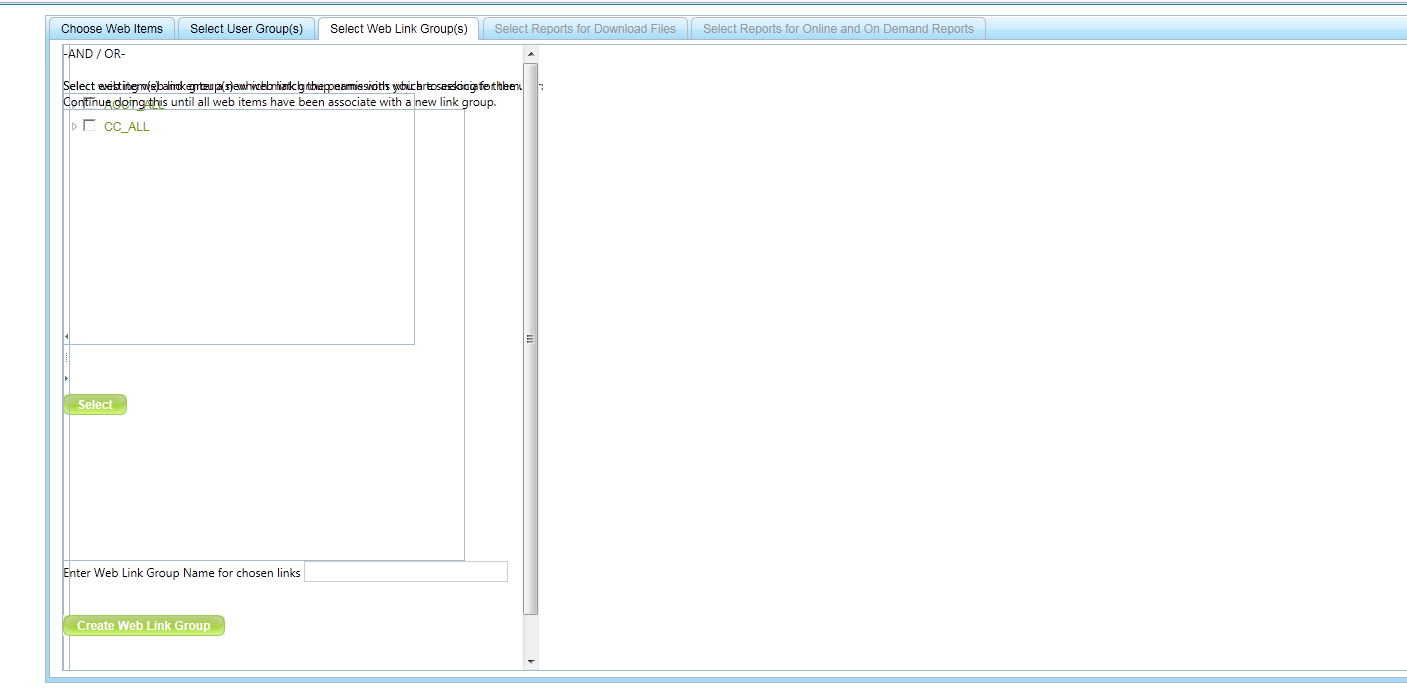Switch to Choose Web Items tab
The width and height of the screenshot is (1407, 697).
point(112,29)
